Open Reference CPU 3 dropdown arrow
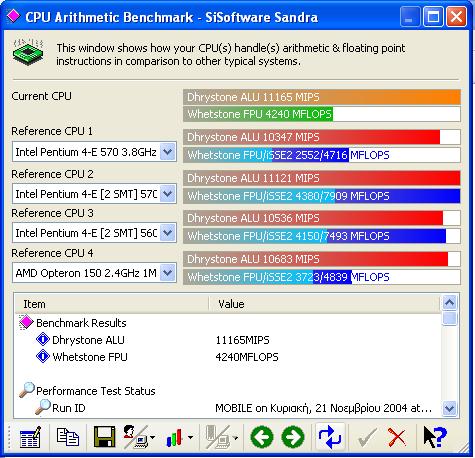This screenshot has height=458, width=475. point(168,233)
